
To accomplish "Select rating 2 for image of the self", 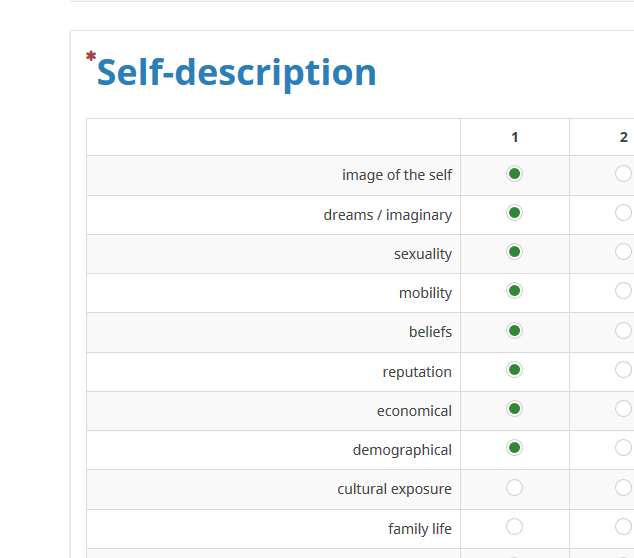I will coord(623,174).
